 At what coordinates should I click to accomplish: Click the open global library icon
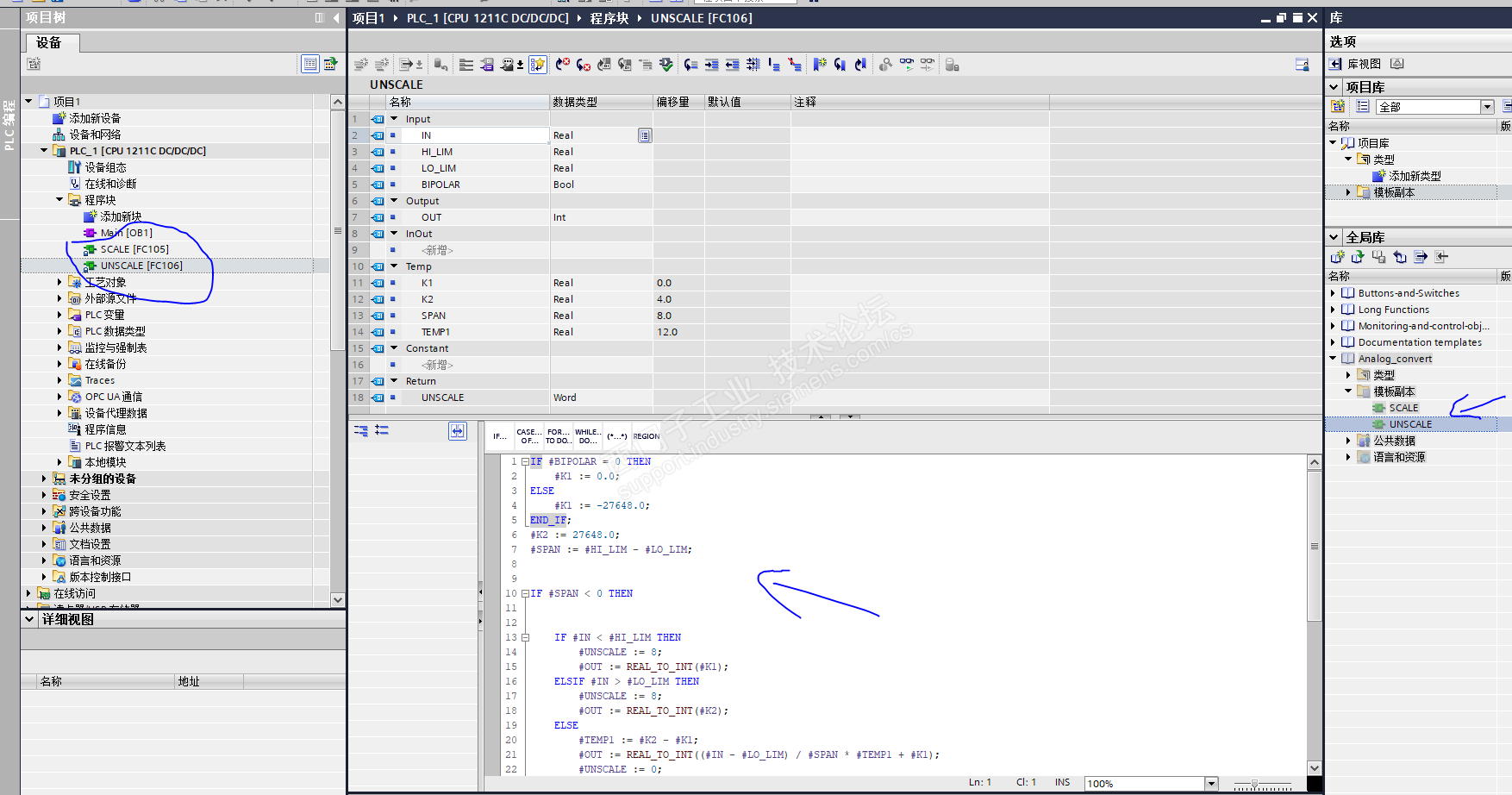(x=1358, y=257)
